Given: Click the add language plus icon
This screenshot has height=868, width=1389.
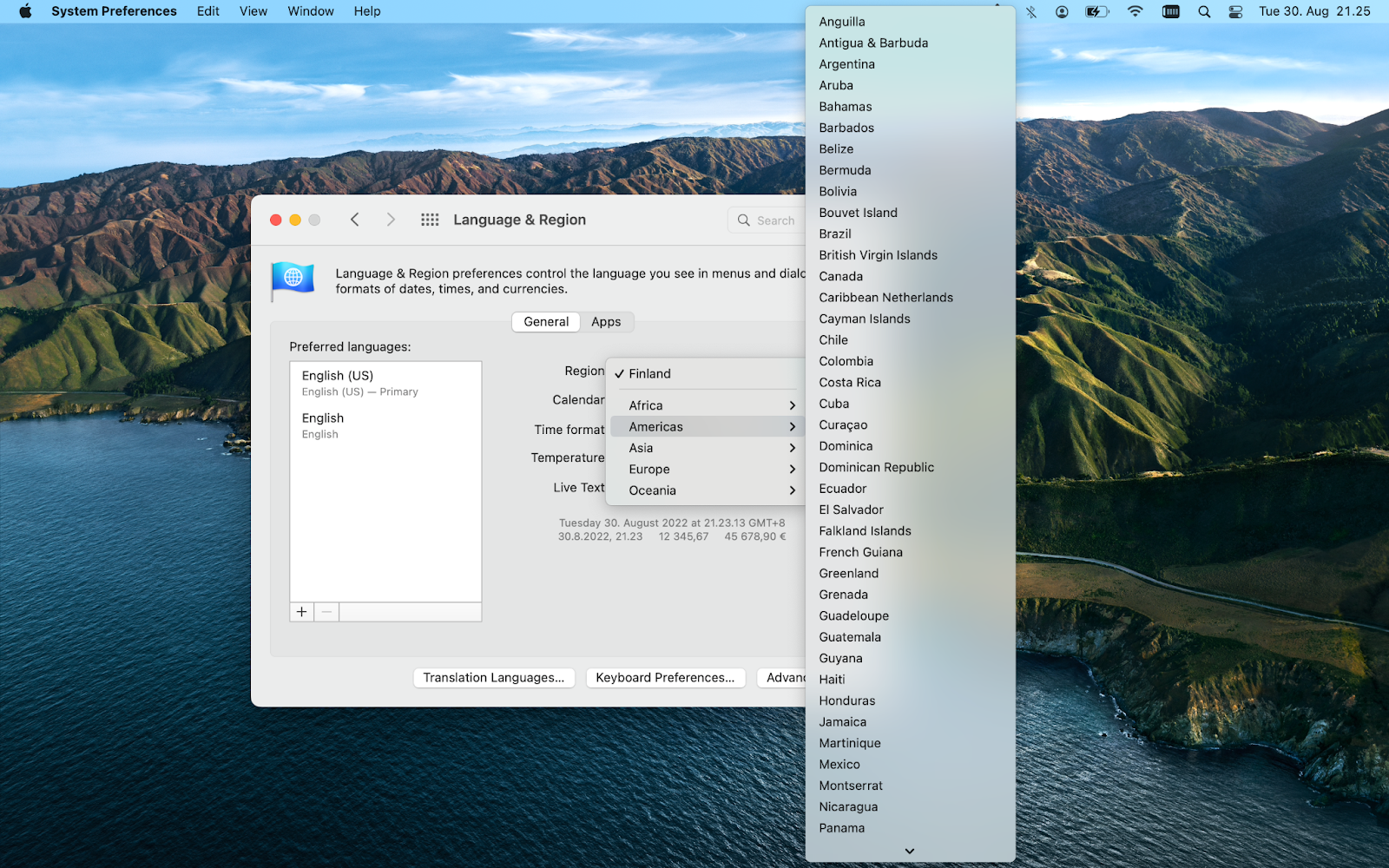Looking at the screenshot, I should click(x=300, y=611).
